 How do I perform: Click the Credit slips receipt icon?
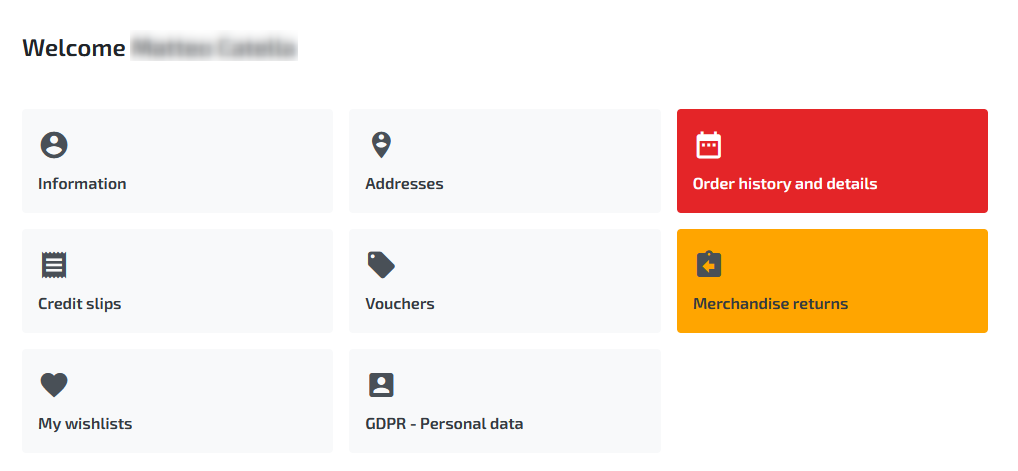(54, 265)
